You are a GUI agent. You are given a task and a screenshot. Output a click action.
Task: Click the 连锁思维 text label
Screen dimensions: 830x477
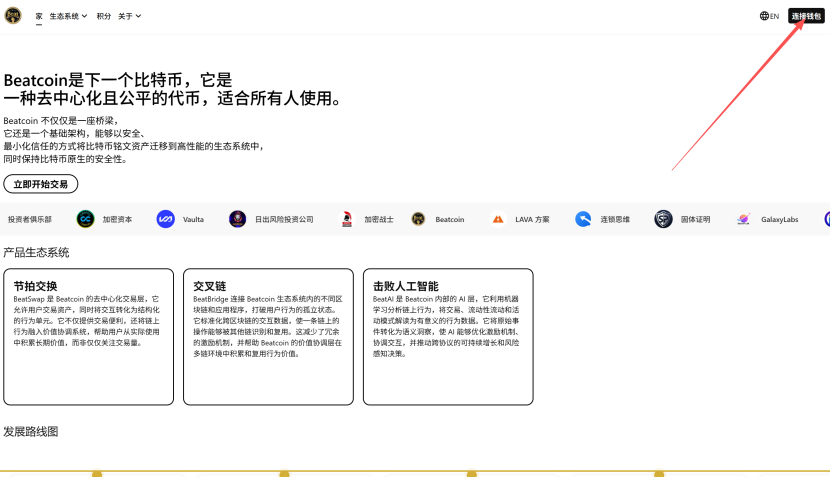tap(615, 219)
